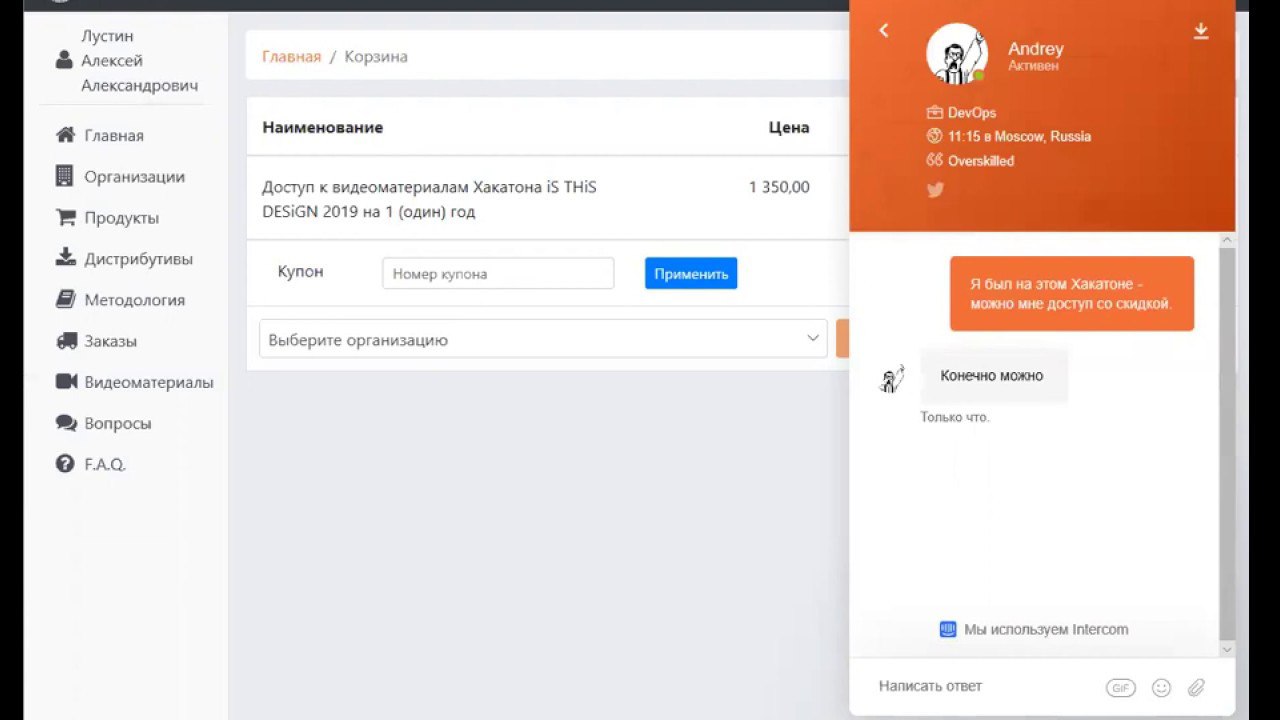1280x720 pixels.
Task: Click the Intercom logo icon
Action: coord(948,629)
